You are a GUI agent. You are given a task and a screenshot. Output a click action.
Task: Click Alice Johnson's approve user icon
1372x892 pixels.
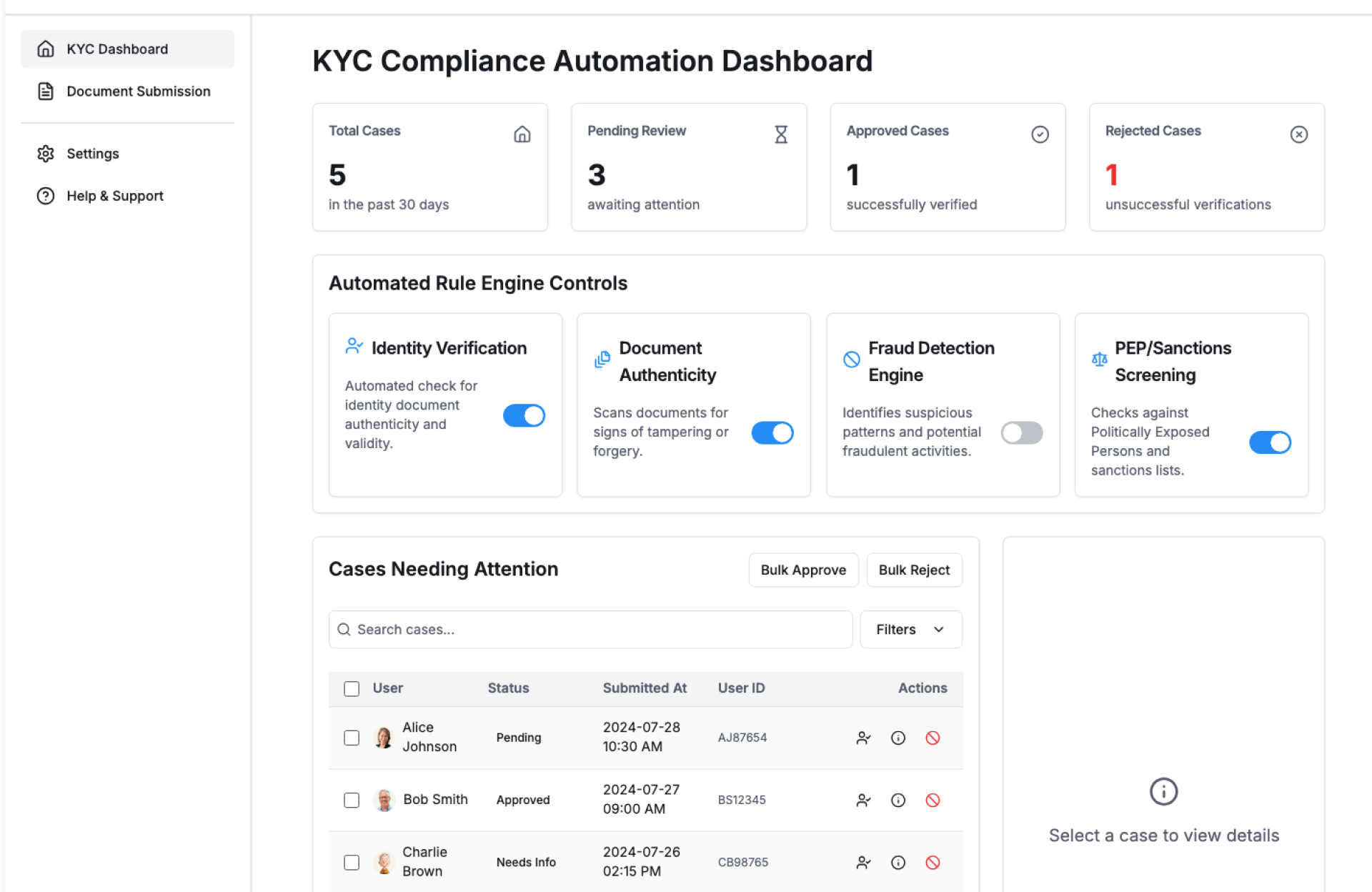click(863, 738)
